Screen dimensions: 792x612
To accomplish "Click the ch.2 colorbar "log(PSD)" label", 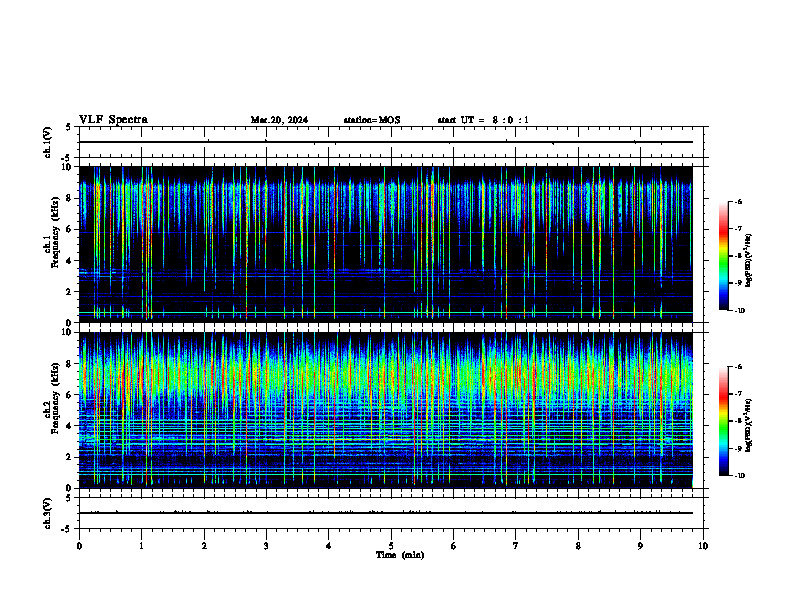I will [x=748, y=425].
